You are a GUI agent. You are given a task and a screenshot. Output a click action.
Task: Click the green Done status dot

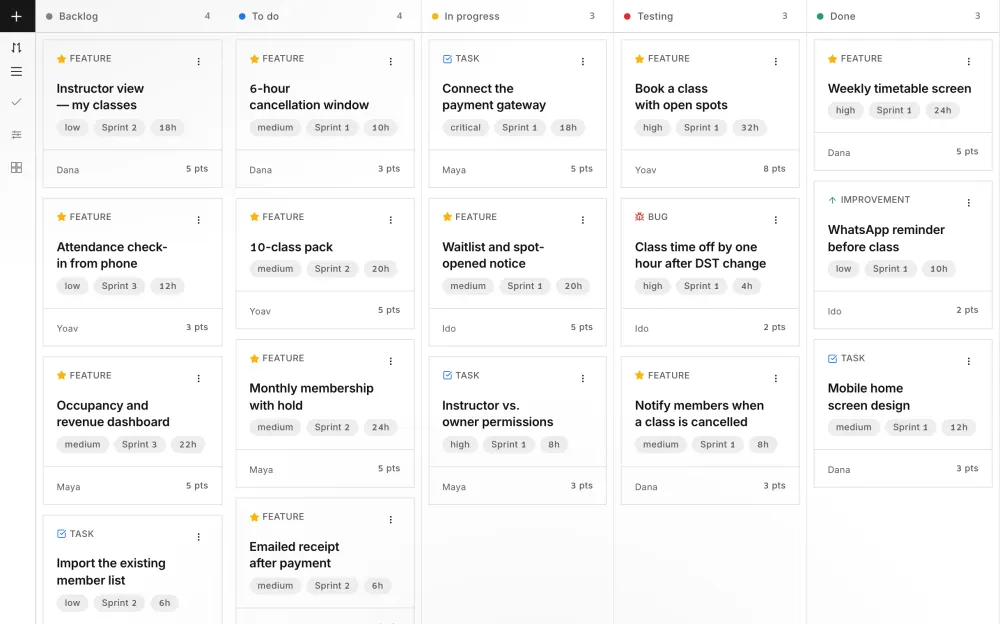[x=820, y=16]
